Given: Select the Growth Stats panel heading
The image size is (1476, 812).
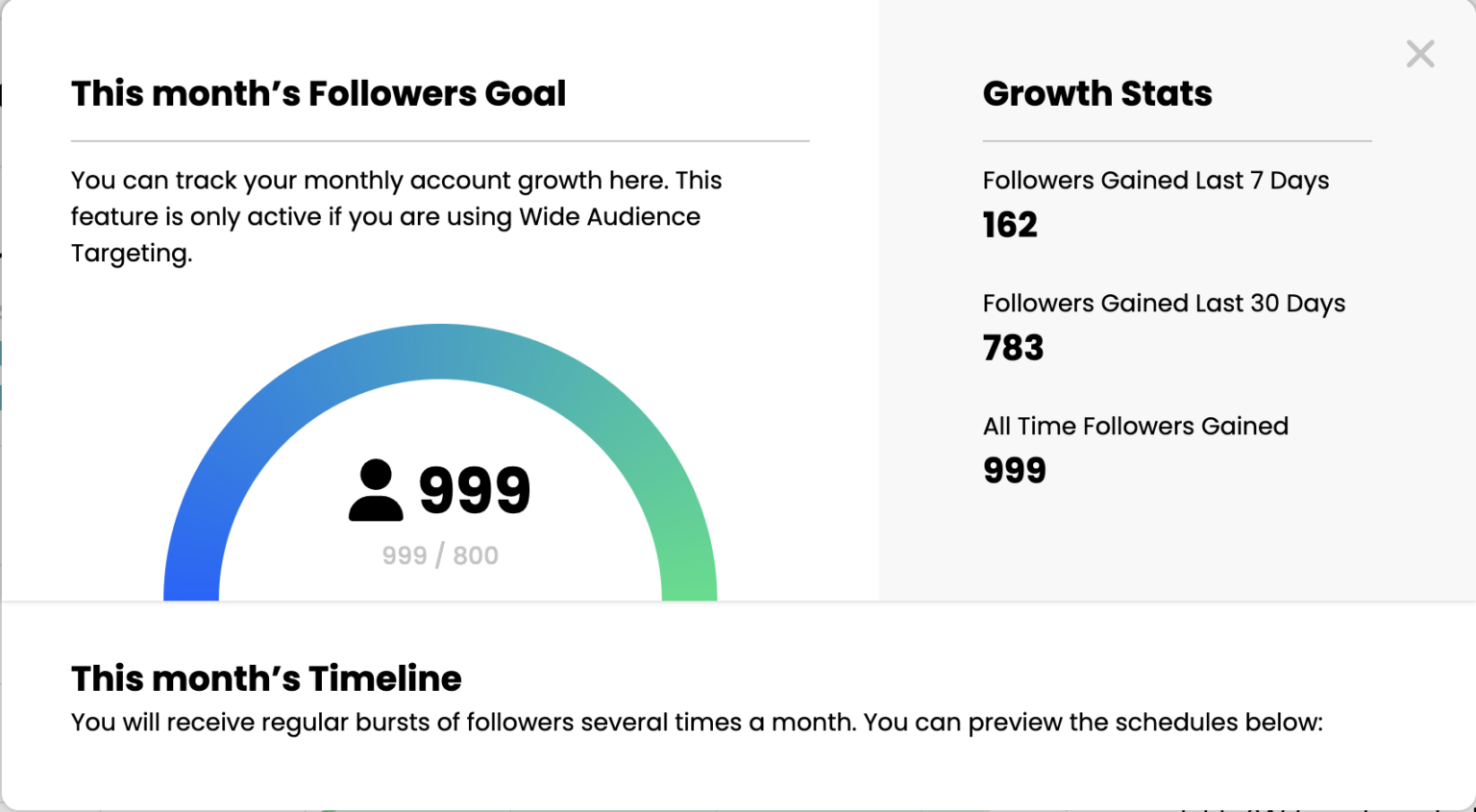Looking at the screenshot, I should pyautogui.click(x=1097, y=93).
